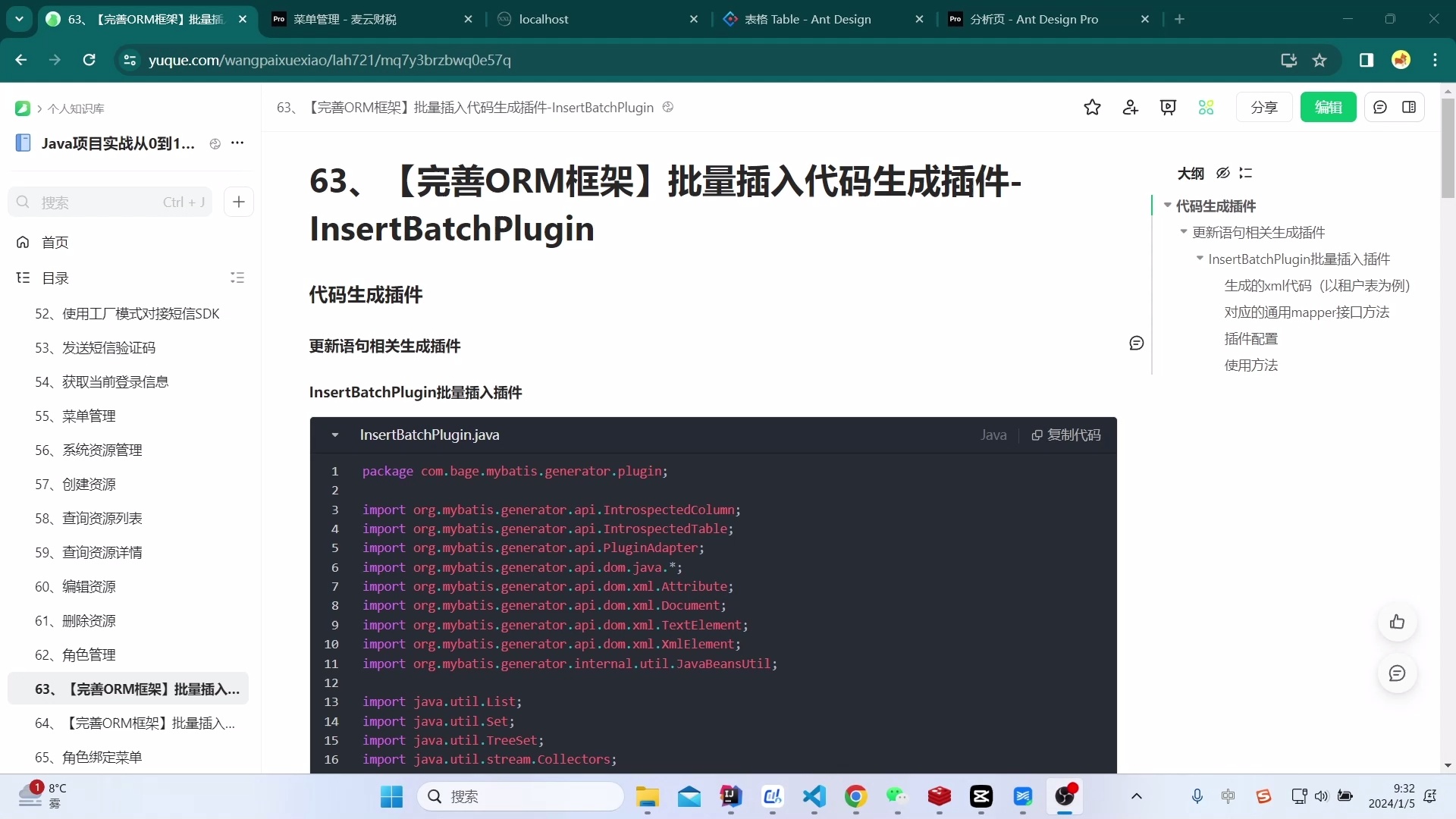Toggle the 目录 tree view icon
The height and width of the screenshot is (819, 1456).
click(237, 278)
